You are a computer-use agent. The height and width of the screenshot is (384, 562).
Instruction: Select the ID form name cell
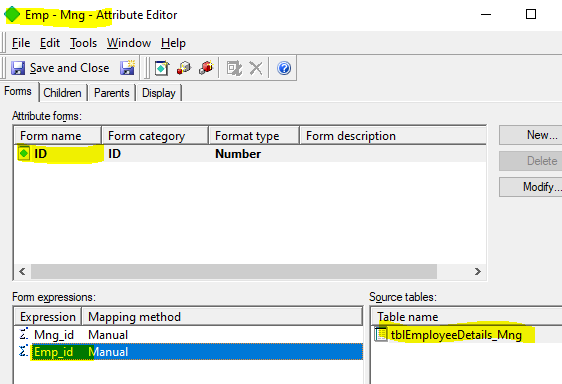[x=41, y=154]
